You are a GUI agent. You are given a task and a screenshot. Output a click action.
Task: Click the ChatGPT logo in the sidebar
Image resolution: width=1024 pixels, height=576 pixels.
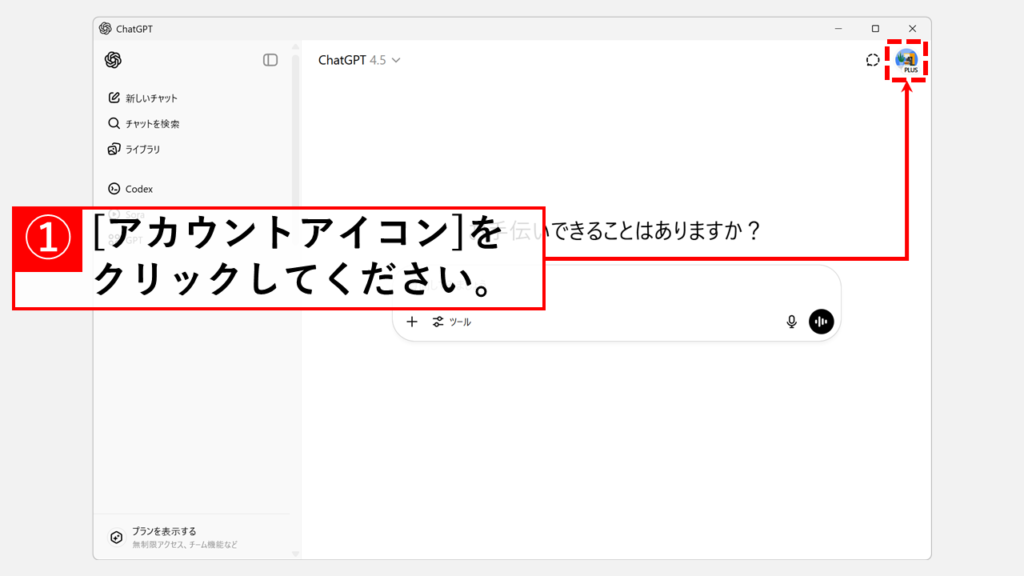(x=113, y=60)
